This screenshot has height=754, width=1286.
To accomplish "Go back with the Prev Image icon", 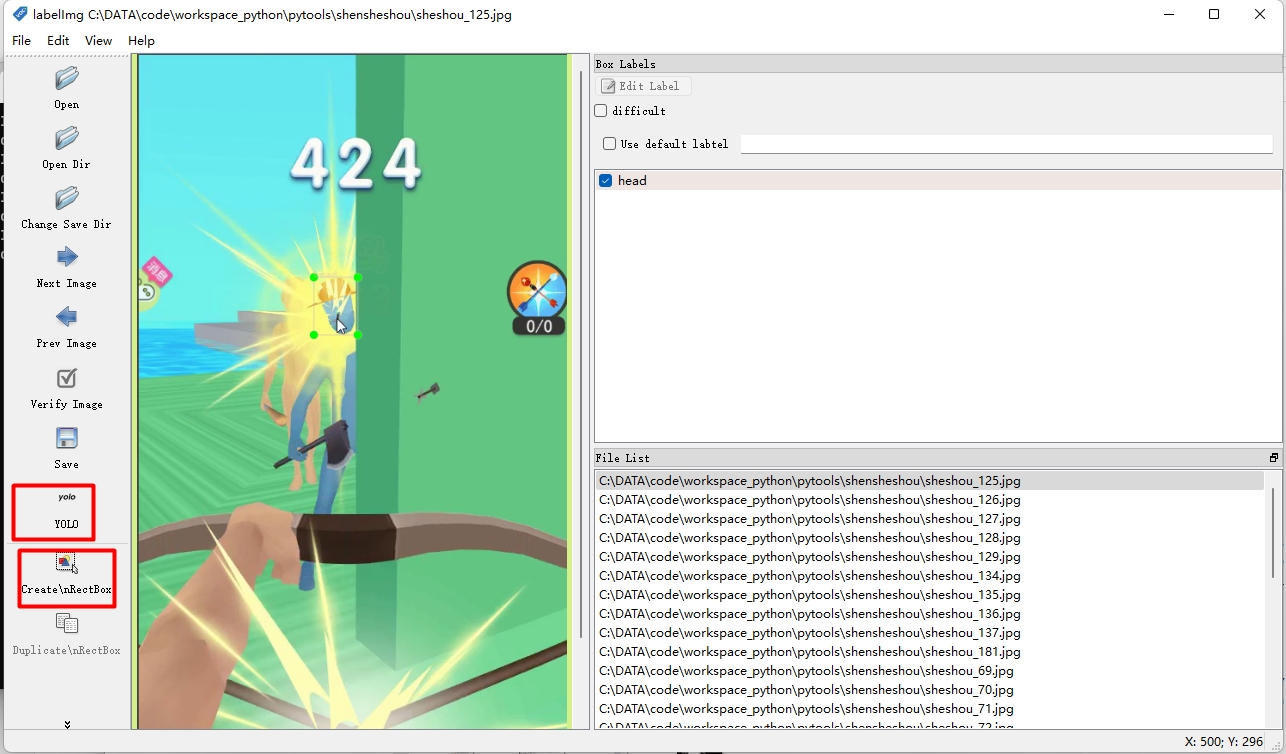I will (x=67, y=317).
